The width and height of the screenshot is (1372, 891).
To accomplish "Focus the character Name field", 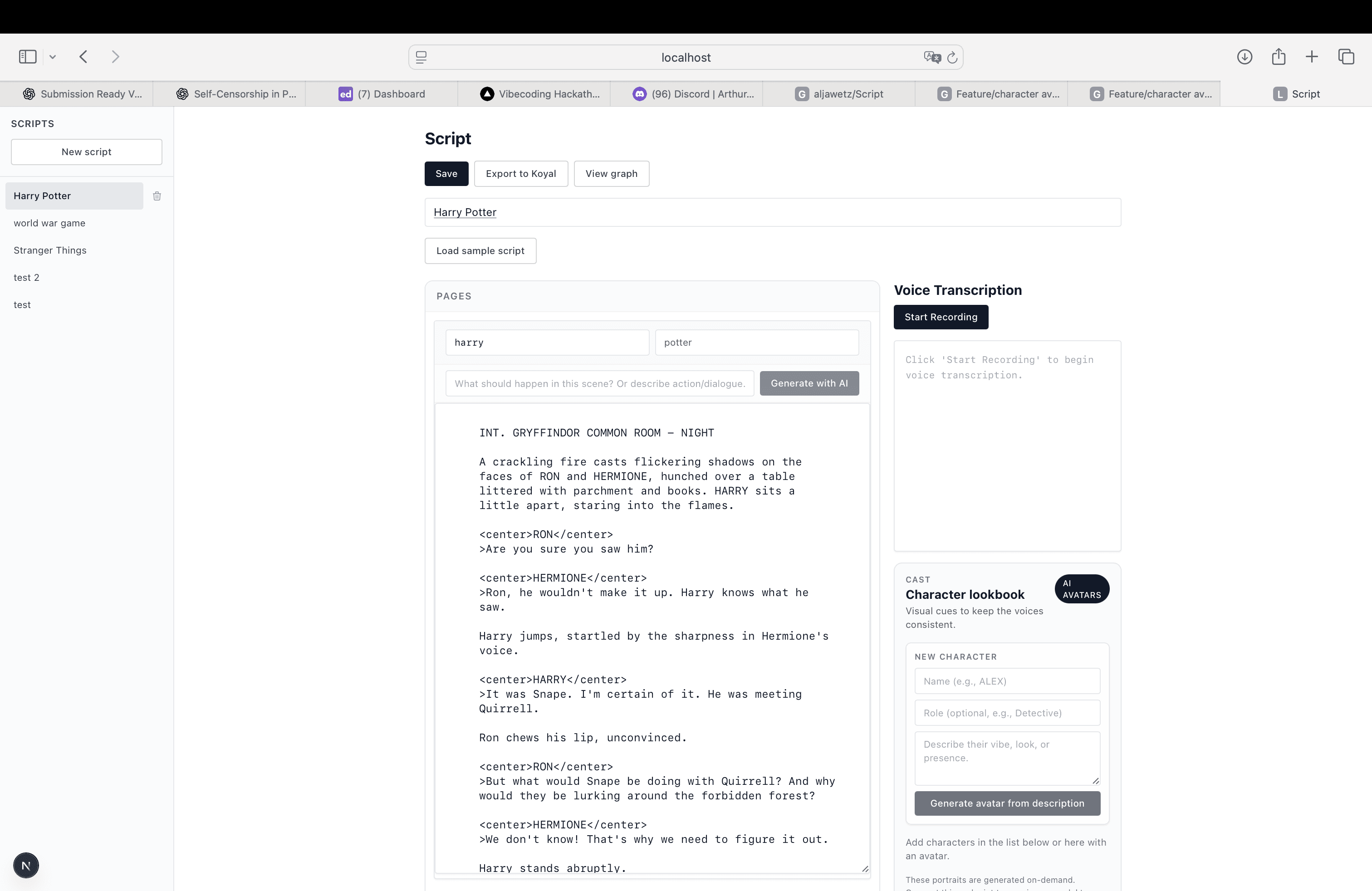I will 1007,681.
